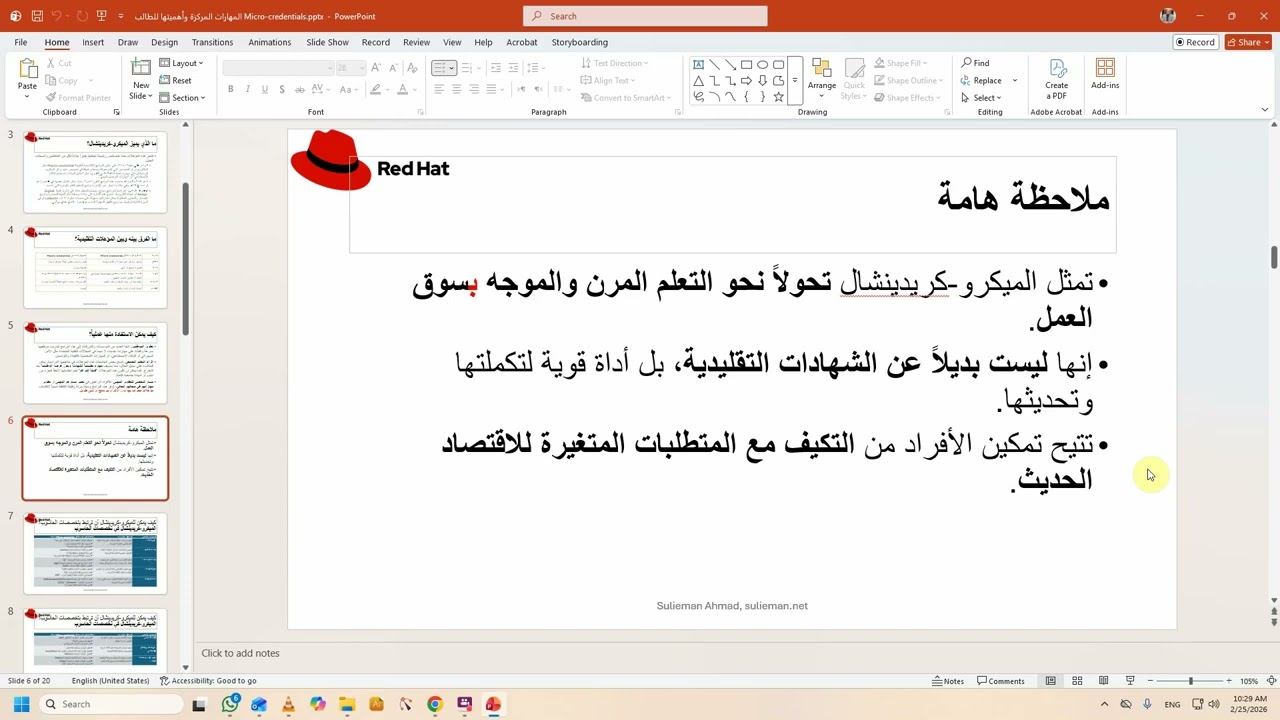The height and width of the screenshot is (720, 1280).
Task: Open WhatsApp from the taskbar
Action: 230,704
